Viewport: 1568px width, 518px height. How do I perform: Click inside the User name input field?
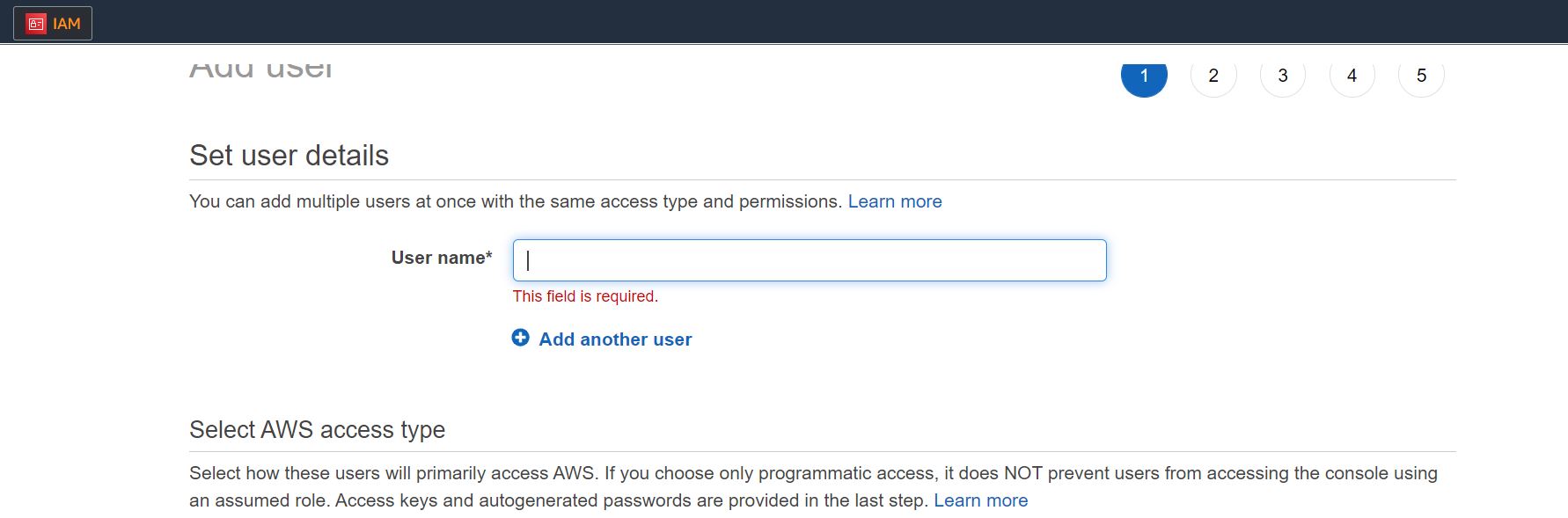coord(809,260)
